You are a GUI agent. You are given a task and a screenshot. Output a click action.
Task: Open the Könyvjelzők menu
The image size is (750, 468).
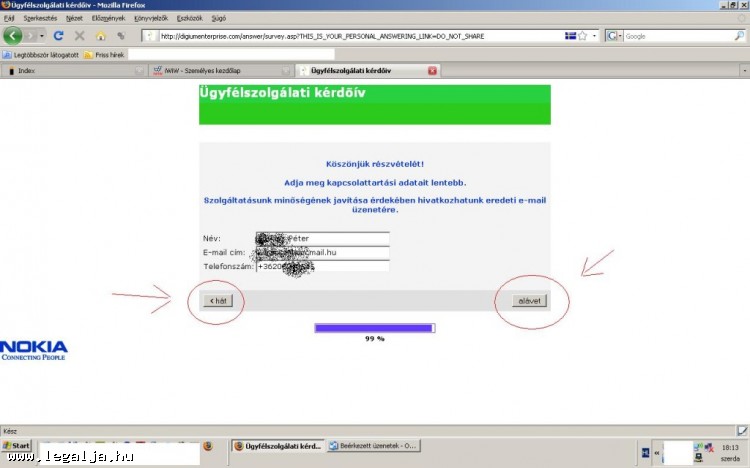[x=151, y=18]
